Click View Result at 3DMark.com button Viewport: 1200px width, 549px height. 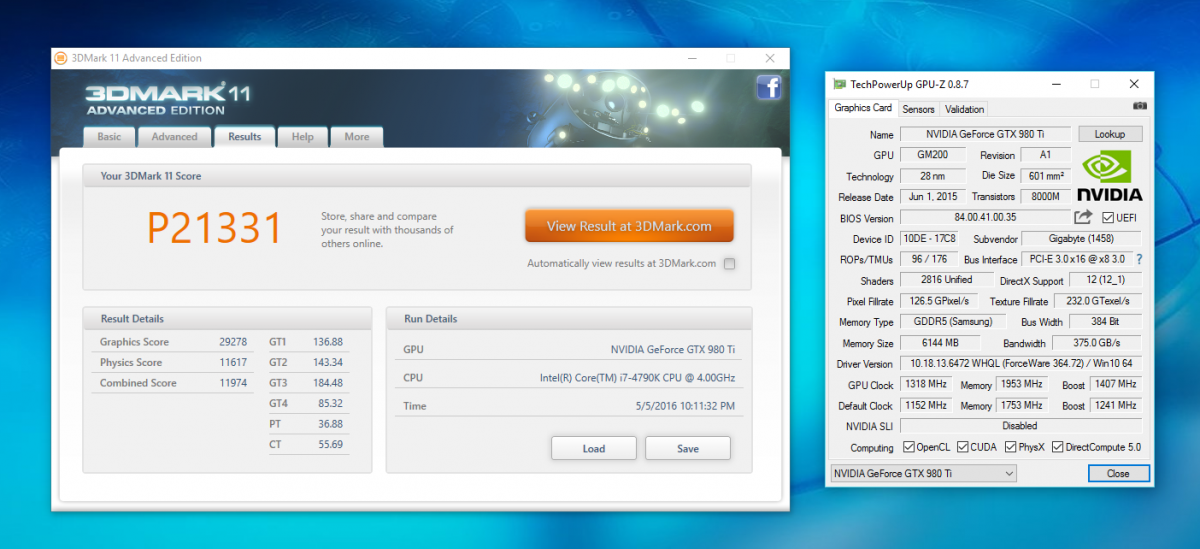coord(629,226)
